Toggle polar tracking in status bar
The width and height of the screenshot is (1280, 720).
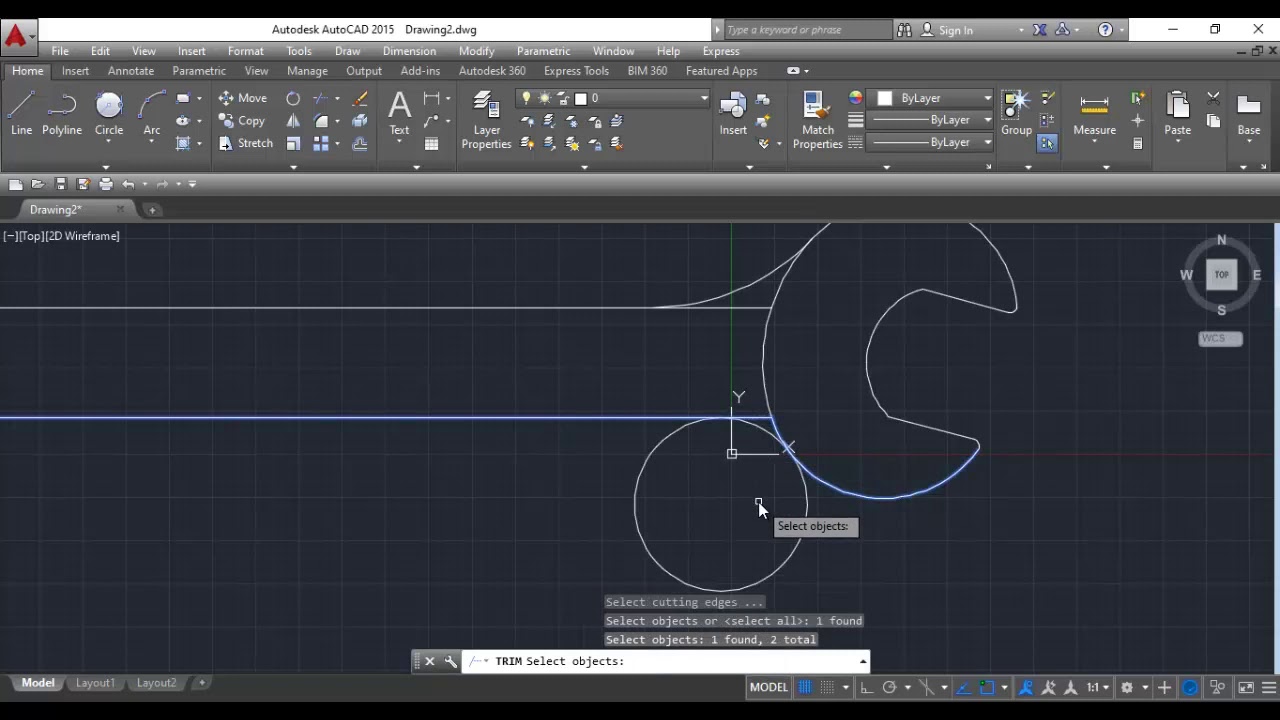coord(889,687)
